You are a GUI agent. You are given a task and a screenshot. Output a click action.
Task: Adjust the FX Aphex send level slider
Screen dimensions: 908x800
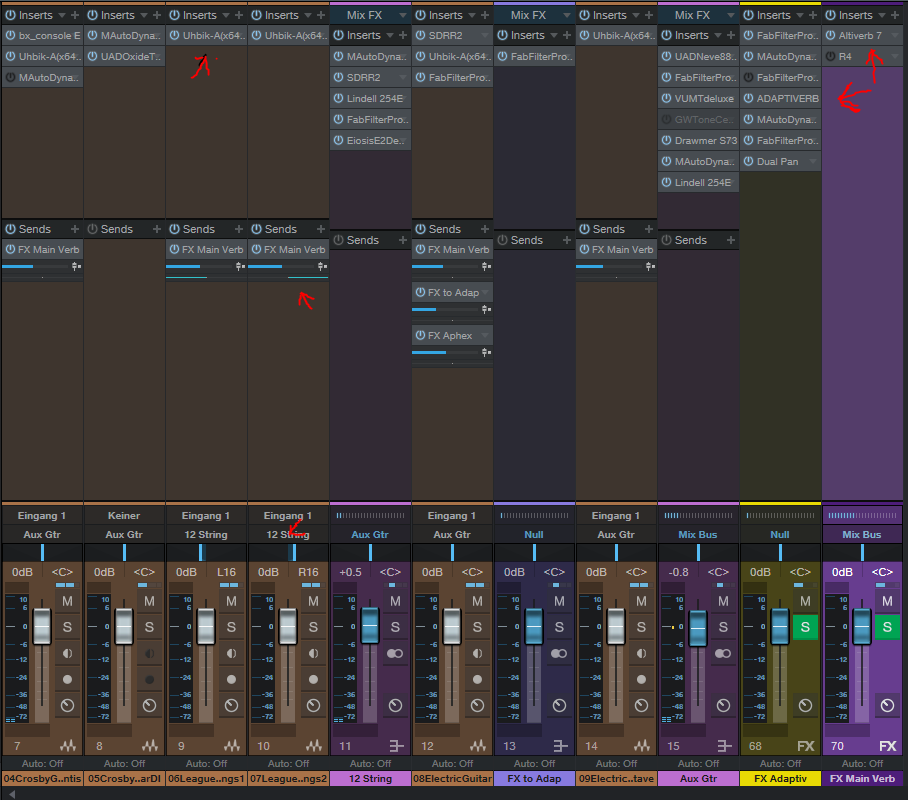pos(446,352)
